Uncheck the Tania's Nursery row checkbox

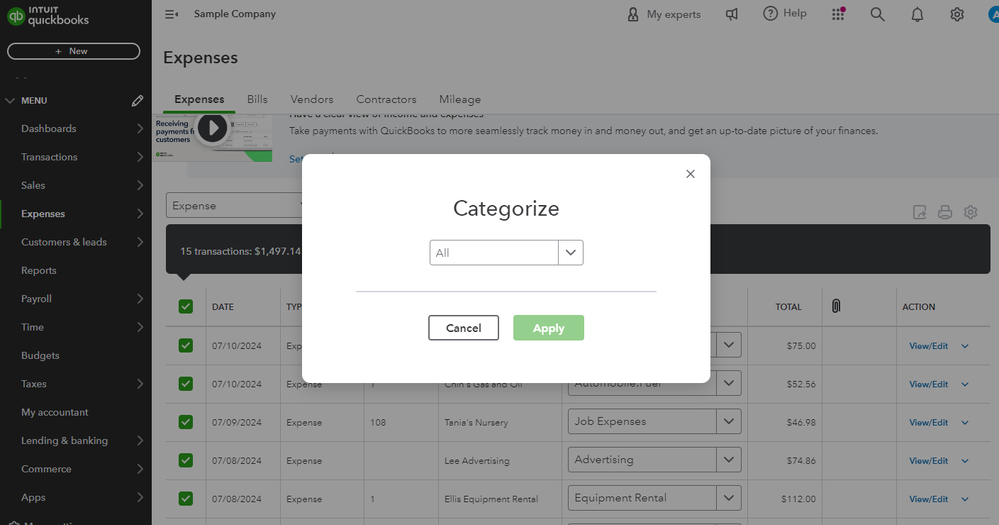coord(185,422)
